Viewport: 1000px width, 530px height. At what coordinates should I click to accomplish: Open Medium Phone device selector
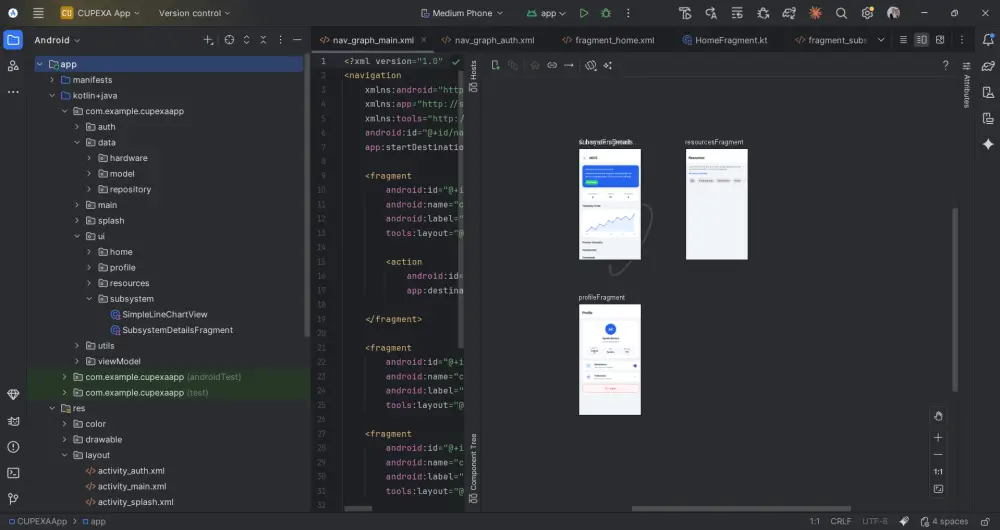pyautogui.click(x=462, y=13)
